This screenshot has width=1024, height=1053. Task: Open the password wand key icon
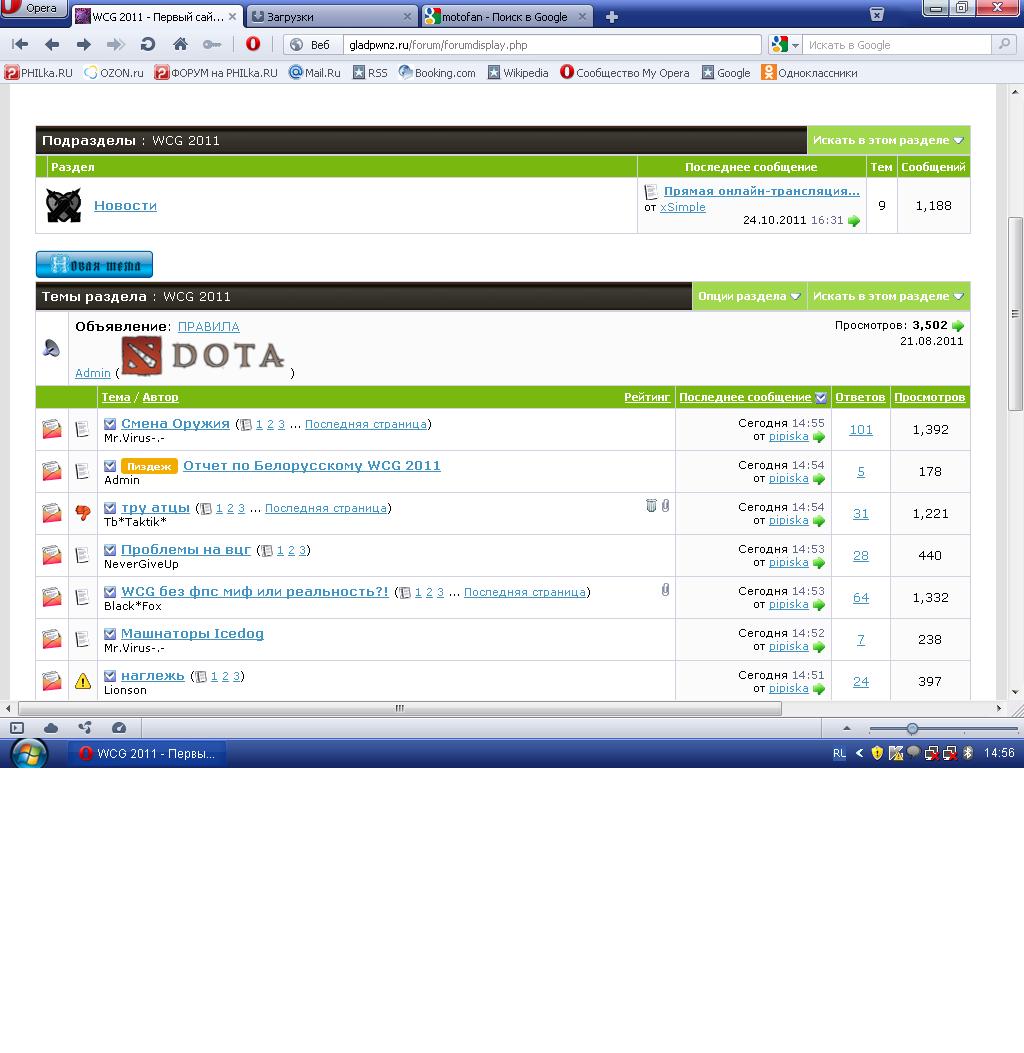point(212,45)
